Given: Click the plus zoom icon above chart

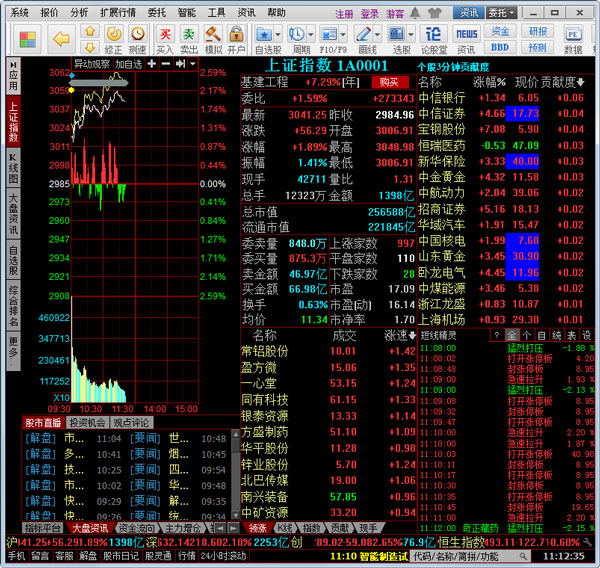Looking at the screenshot, I should point(152,64).
